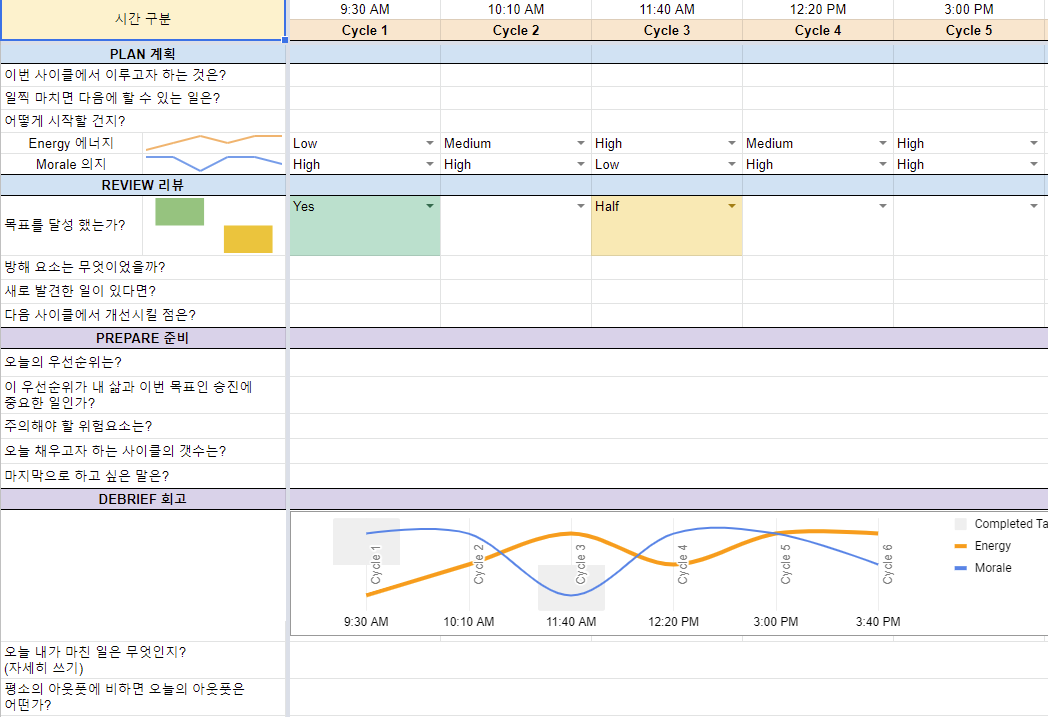1048x717 pixels.
Task: Click the yellow bar in goal sparkline
Action: (x=248, y=239)
